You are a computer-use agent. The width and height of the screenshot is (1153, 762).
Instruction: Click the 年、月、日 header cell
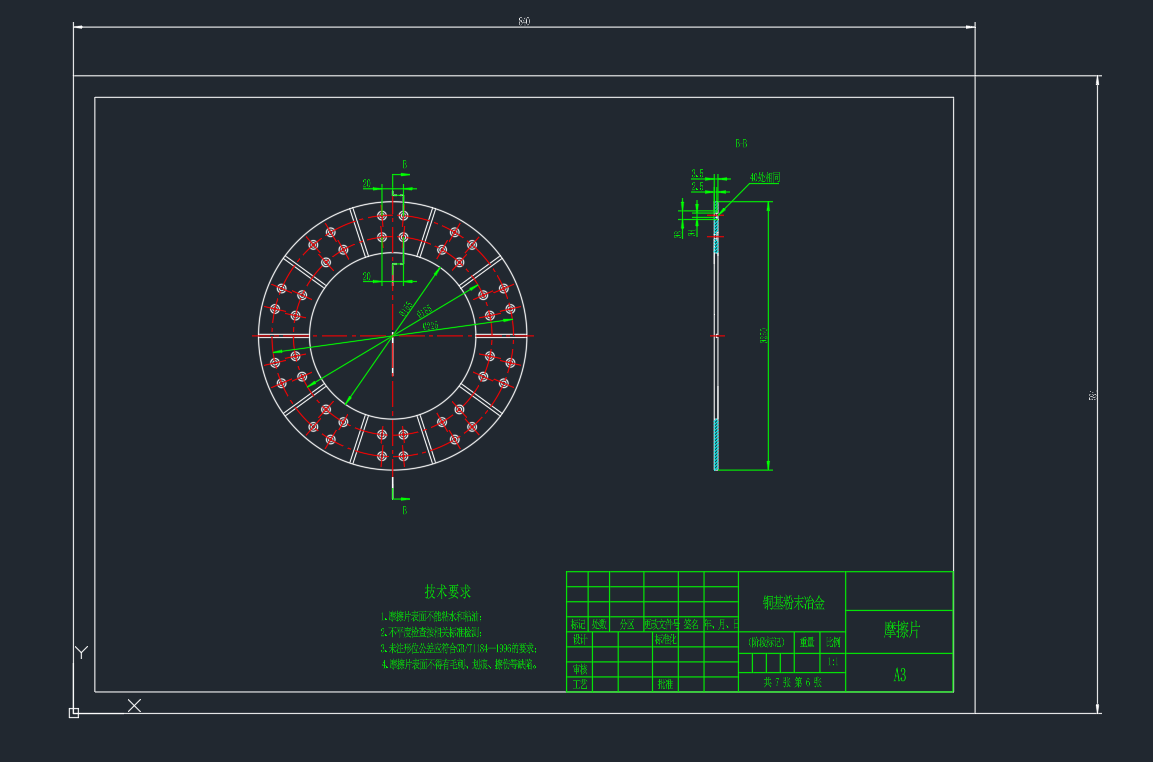tap(721, 624)
